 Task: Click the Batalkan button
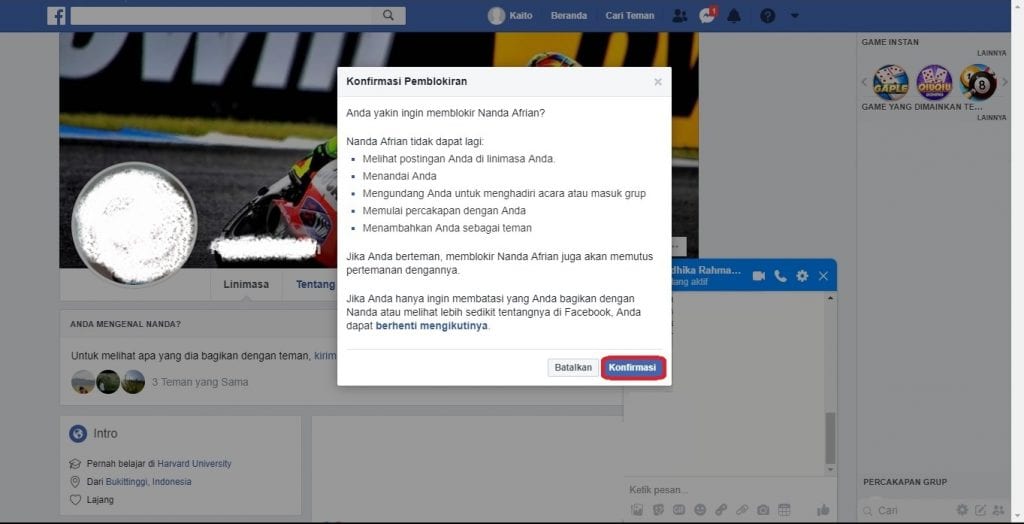[573, 368]
